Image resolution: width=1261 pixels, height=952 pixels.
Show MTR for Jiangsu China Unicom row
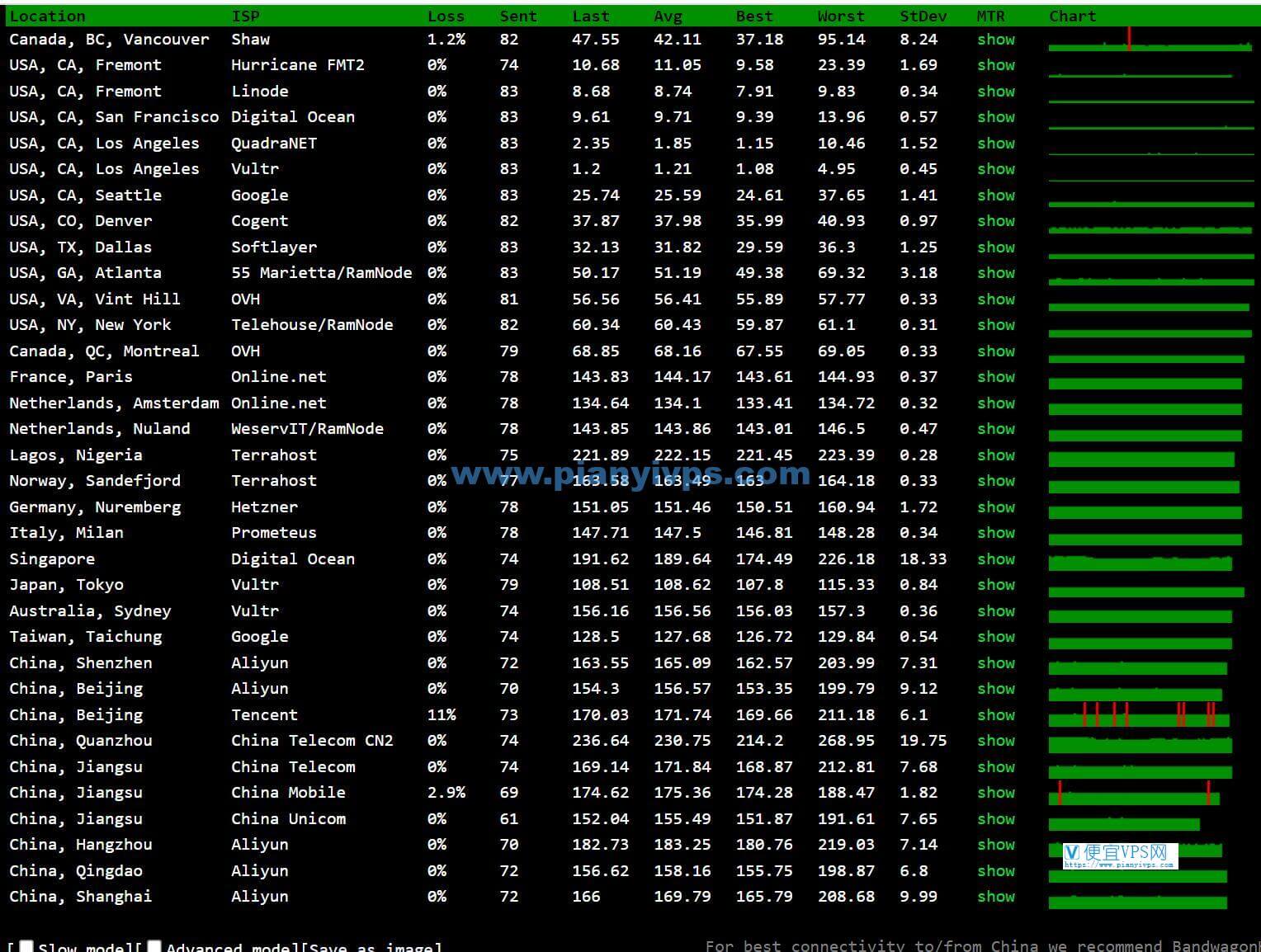[x=996, y=819]
